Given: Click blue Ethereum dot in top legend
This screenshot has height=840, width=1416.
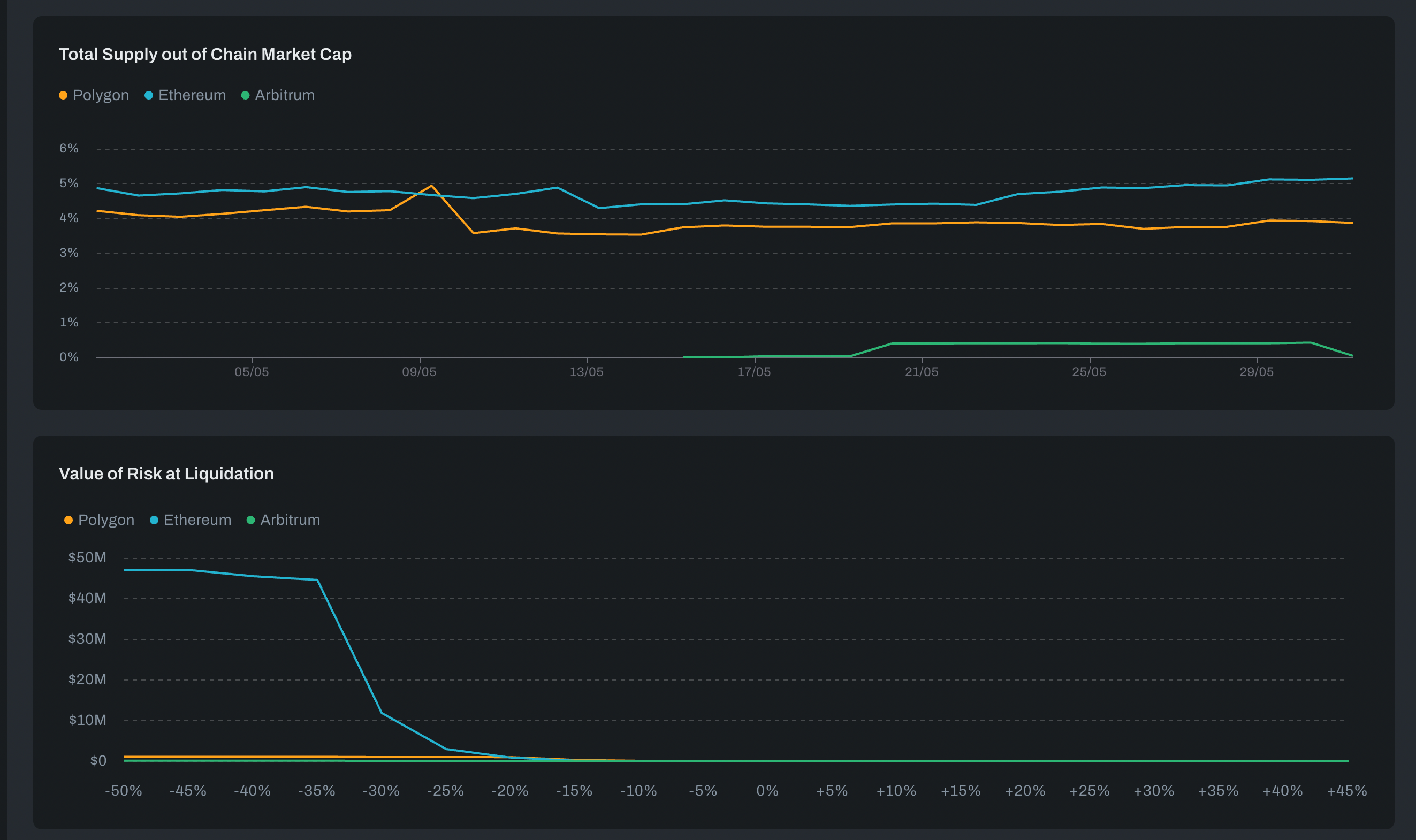Looking at the screenshot, I should click(x=149, y=96).
